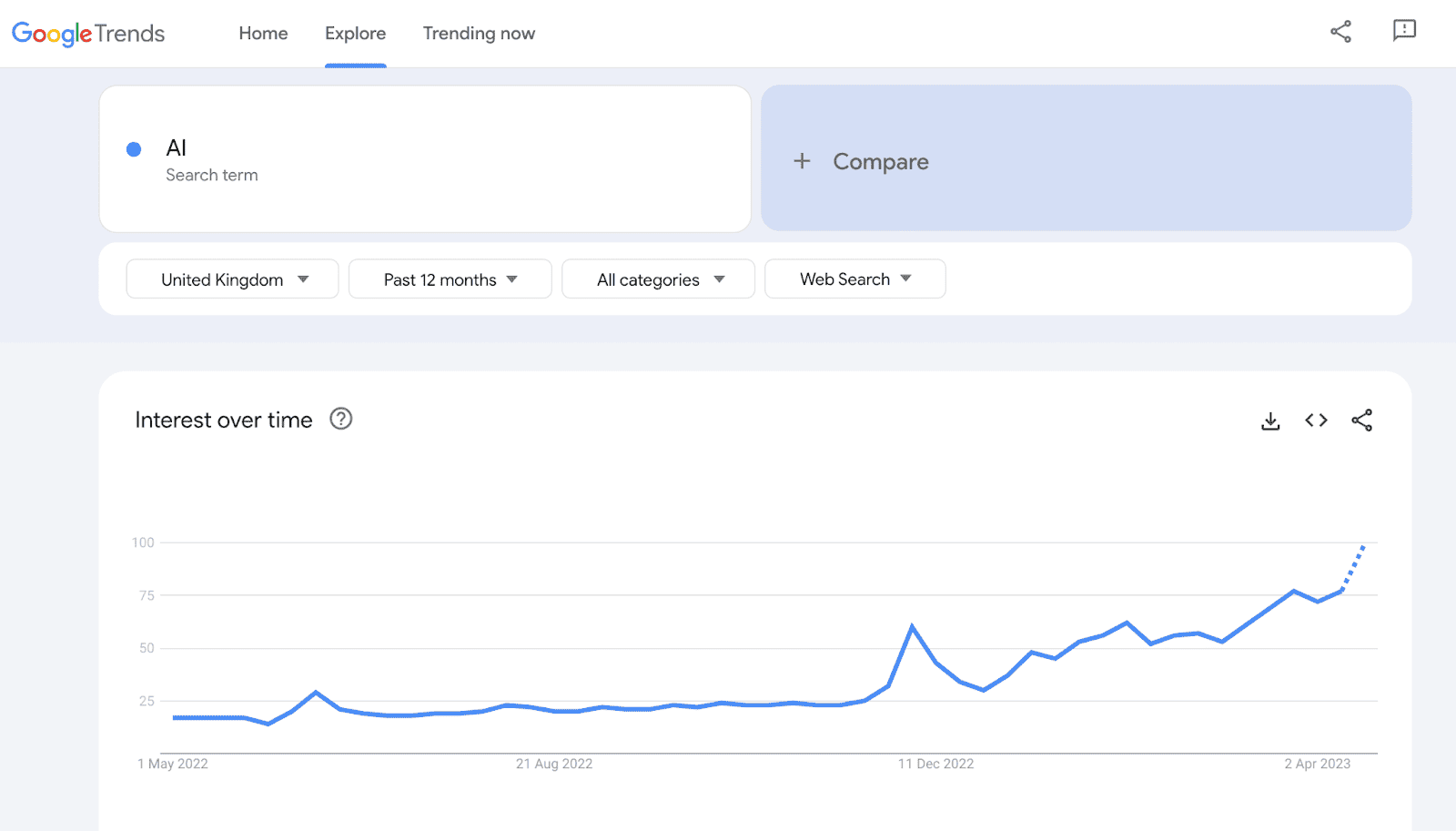Switch to the Home tab
Viewport: 1456px width, 831px height.
point(263,33)
